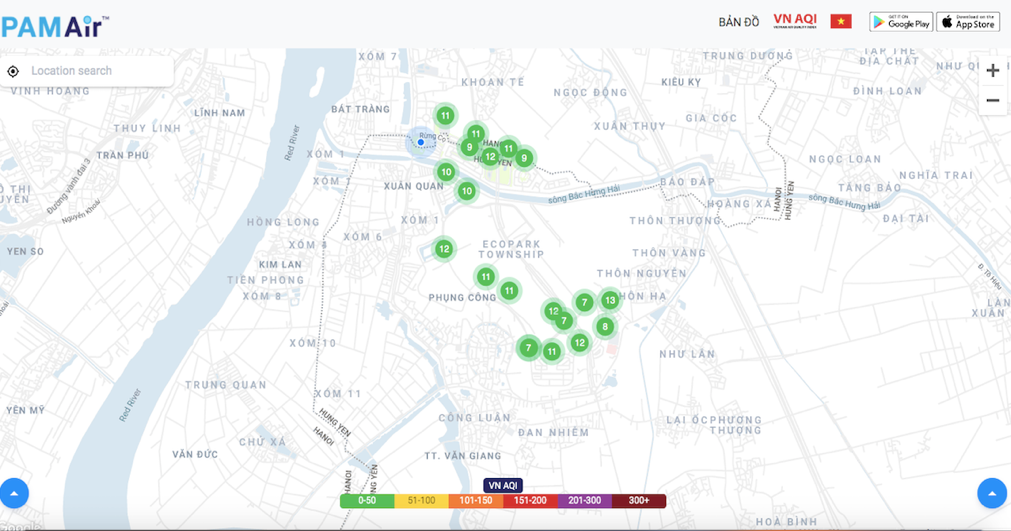This screenshot has height=531, width=1011.
Task: Open the BẢN ĐỒ menu item
Action: (738, 22)
